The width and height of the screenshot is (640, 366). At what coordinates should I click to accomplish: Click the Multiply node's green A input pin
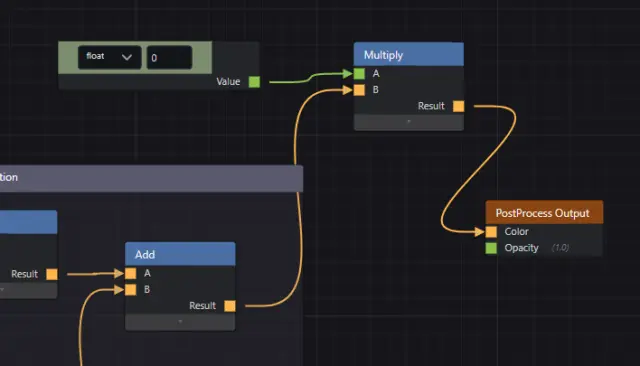pyautogui.click(x=359, y=74)
